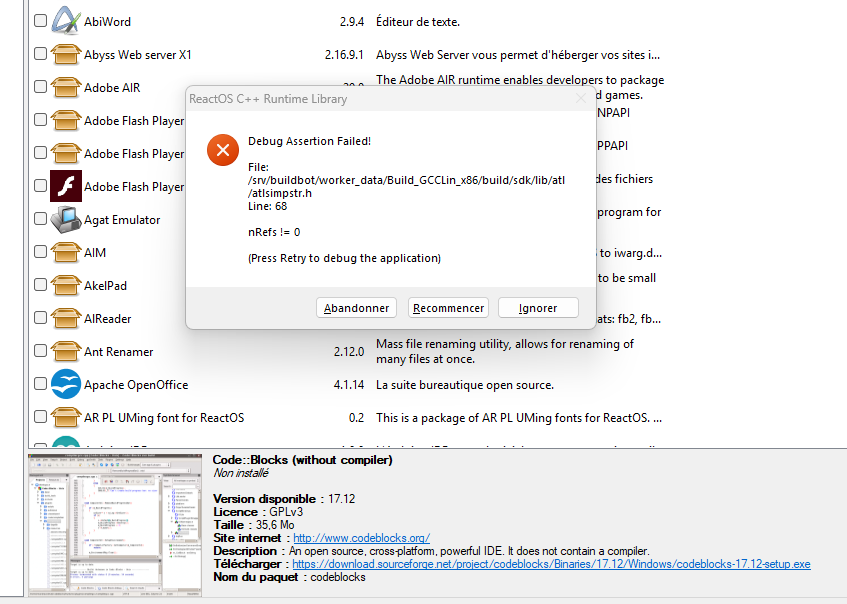This screenshot has height=604, width=847.
Task: Check the Adobe Flash Player NPAPI row checkbox
Action: [41, 119]
